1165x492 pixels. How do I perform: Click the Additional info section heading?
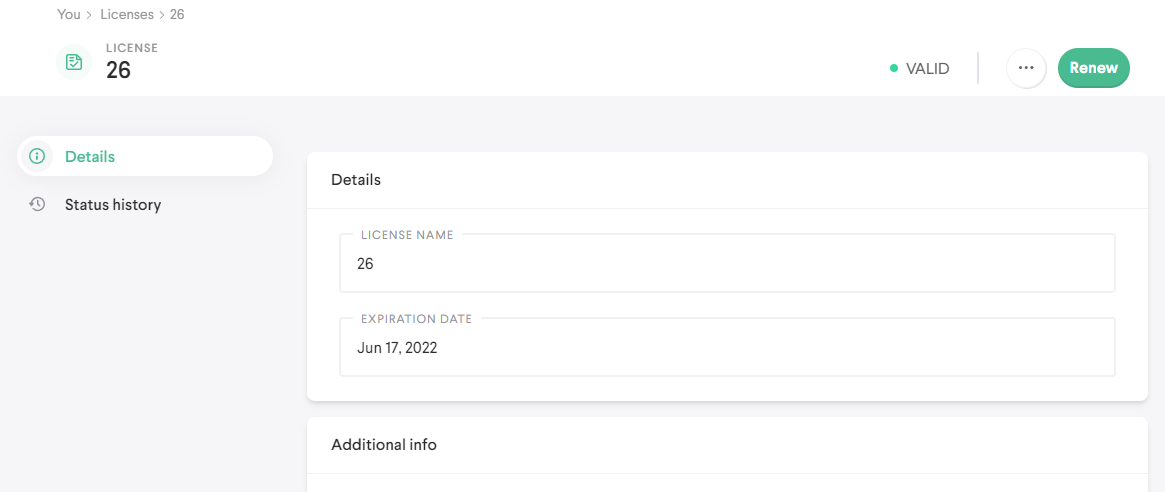pyautogui.click(x=384, y=444)
